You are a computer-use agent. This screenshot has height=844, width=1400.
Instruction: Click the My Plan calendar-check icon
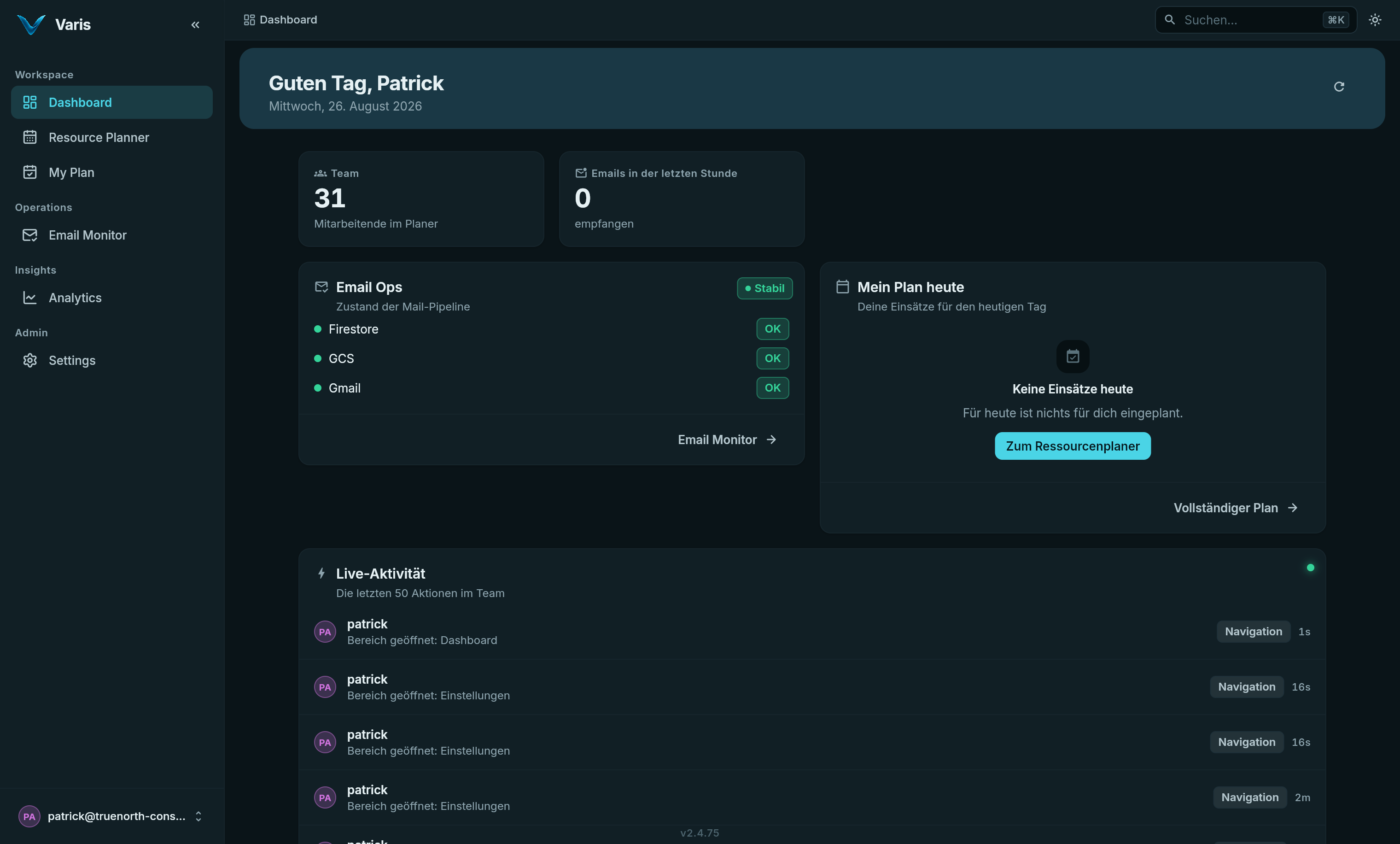pyautogui.click(x=29, y=172)
